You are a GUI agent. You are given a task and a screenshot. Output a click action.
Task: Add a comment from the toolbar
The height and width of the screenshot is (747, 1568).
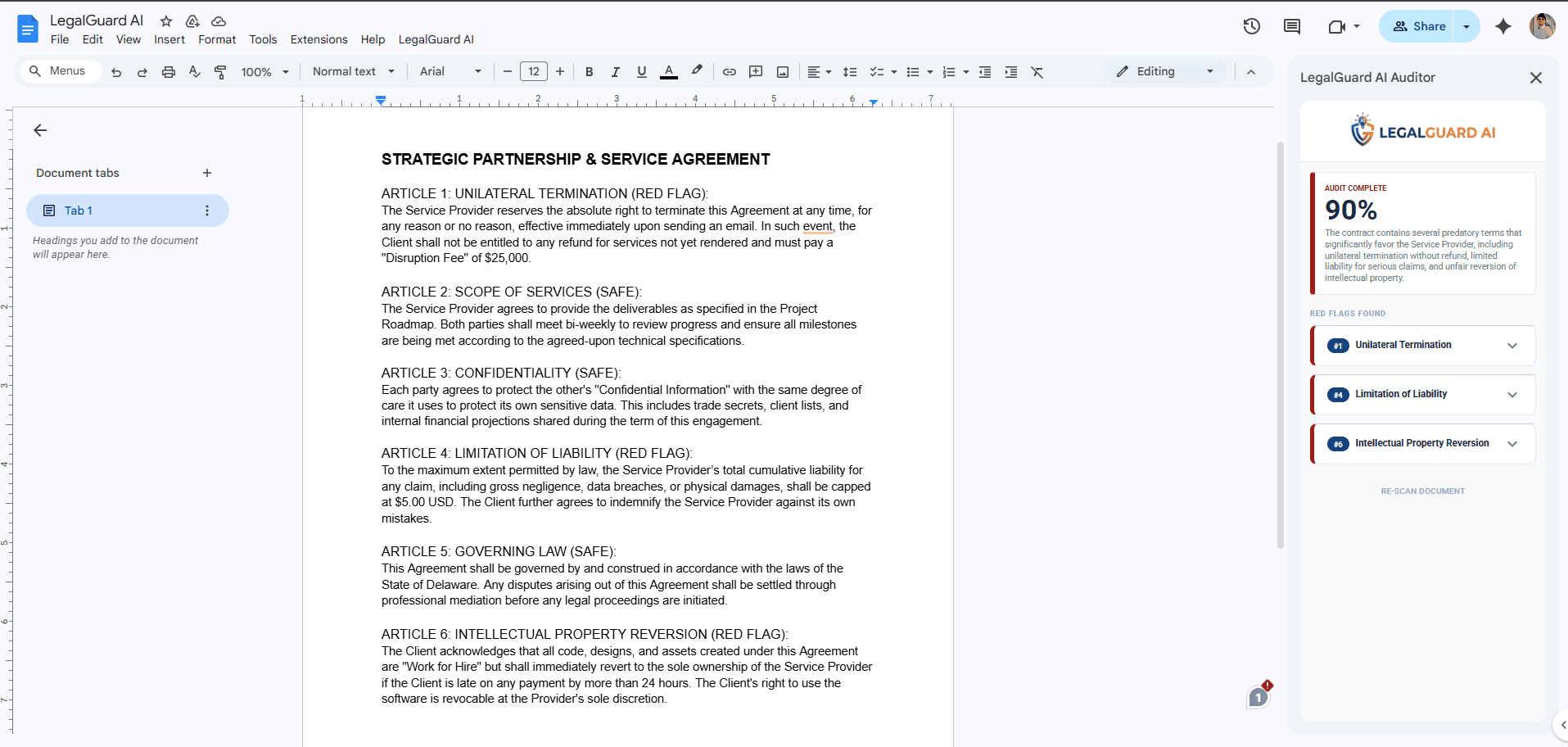tap(756, 72)
